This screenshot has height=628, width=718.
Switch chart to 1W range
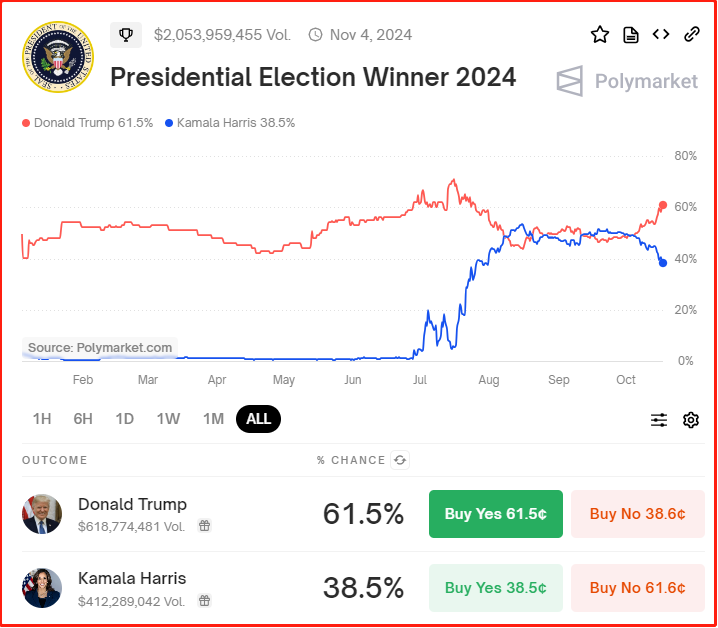pos(168,419)
